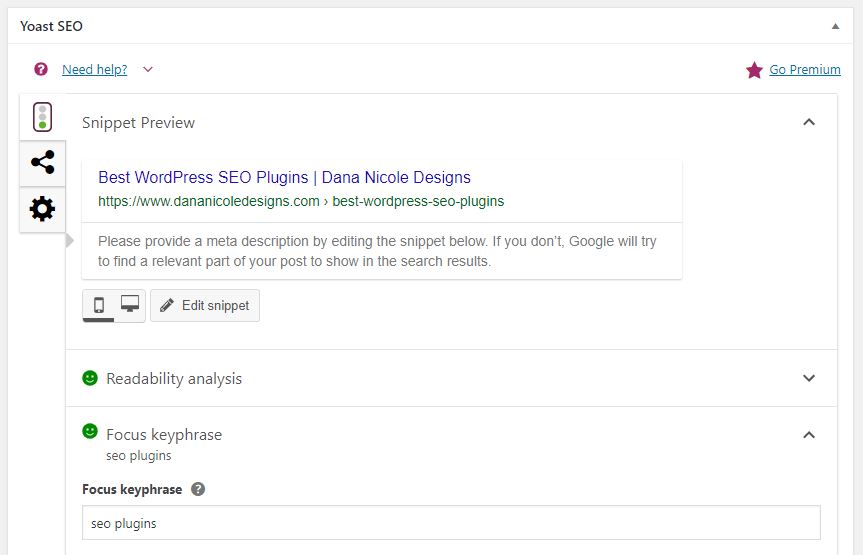Click the Focus keyphrase help question icon

point(198,489)
